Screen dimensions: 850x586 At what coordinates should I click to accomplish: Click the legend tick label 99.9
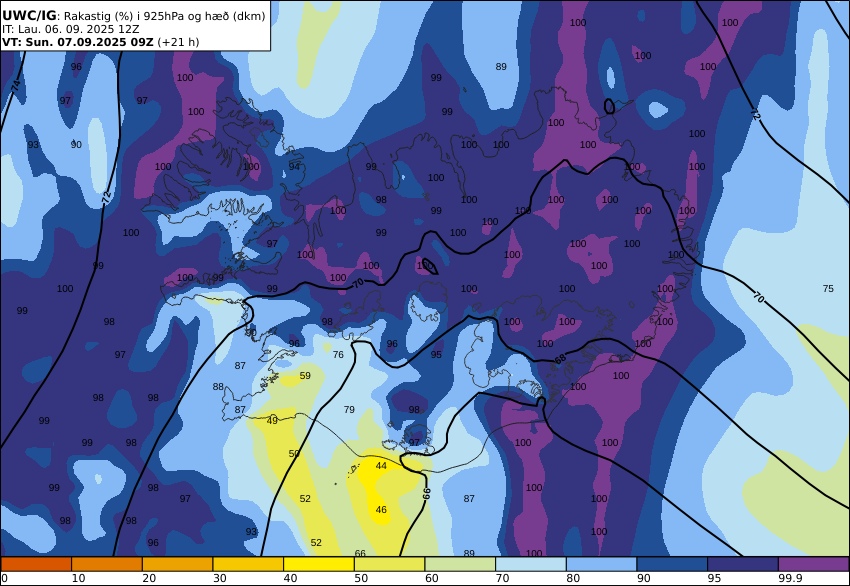coord(789,578)
